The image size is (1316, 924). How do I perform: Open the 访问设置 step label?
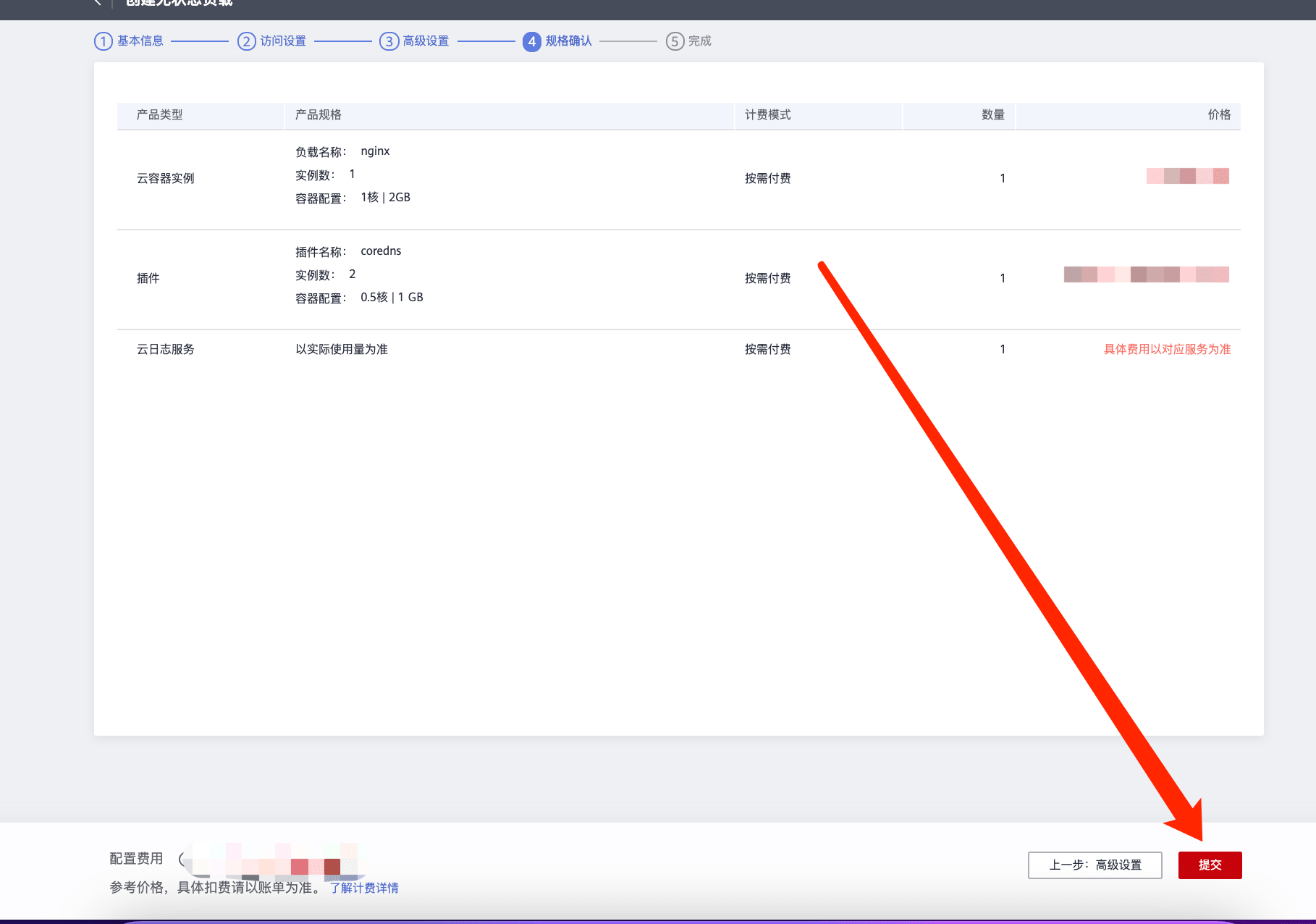pyautogui.click(x=283, y=41)
